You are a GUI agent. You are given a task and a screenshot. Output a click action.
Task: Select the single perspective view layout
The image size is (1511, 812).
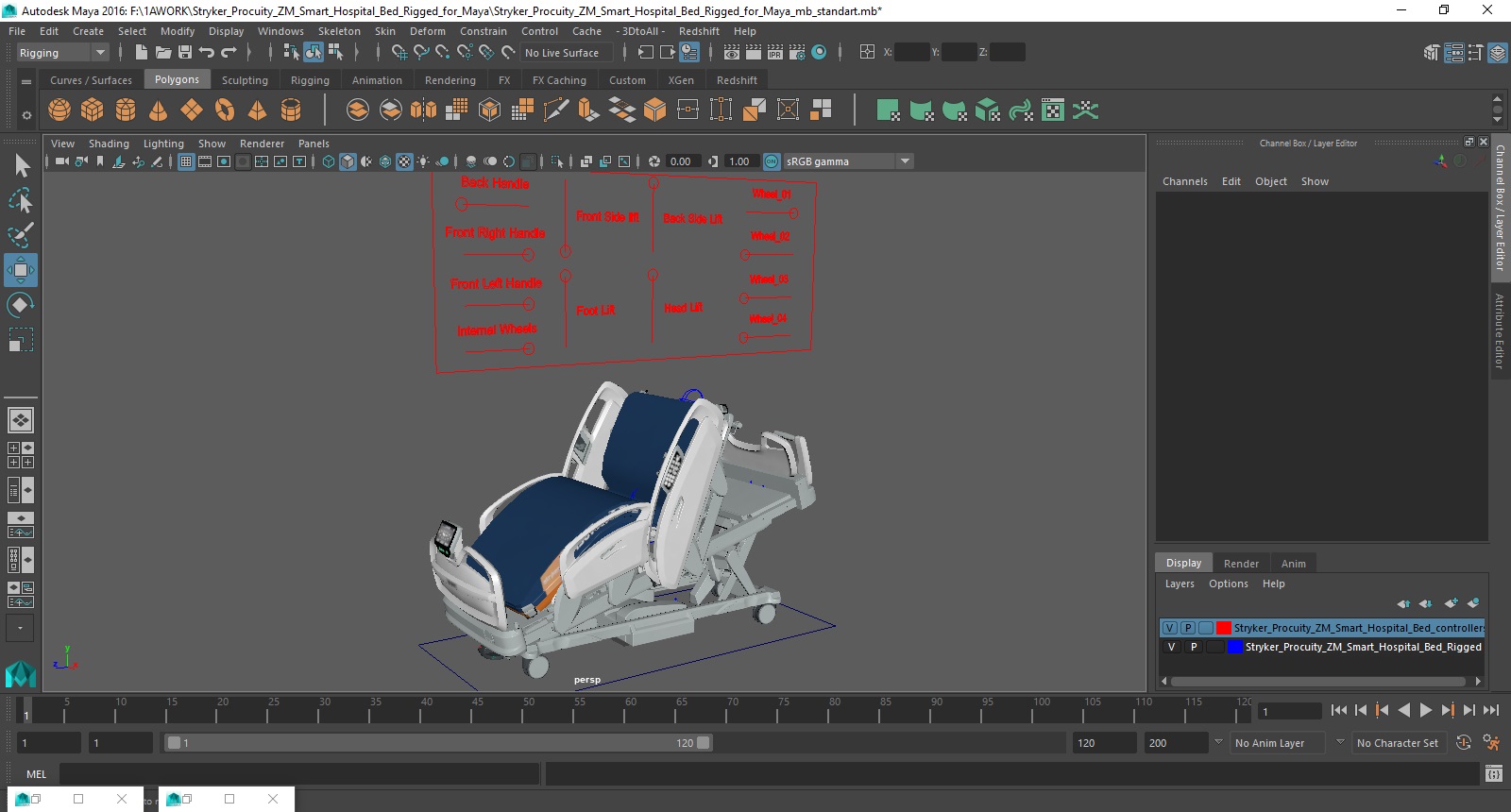[21, 420]
